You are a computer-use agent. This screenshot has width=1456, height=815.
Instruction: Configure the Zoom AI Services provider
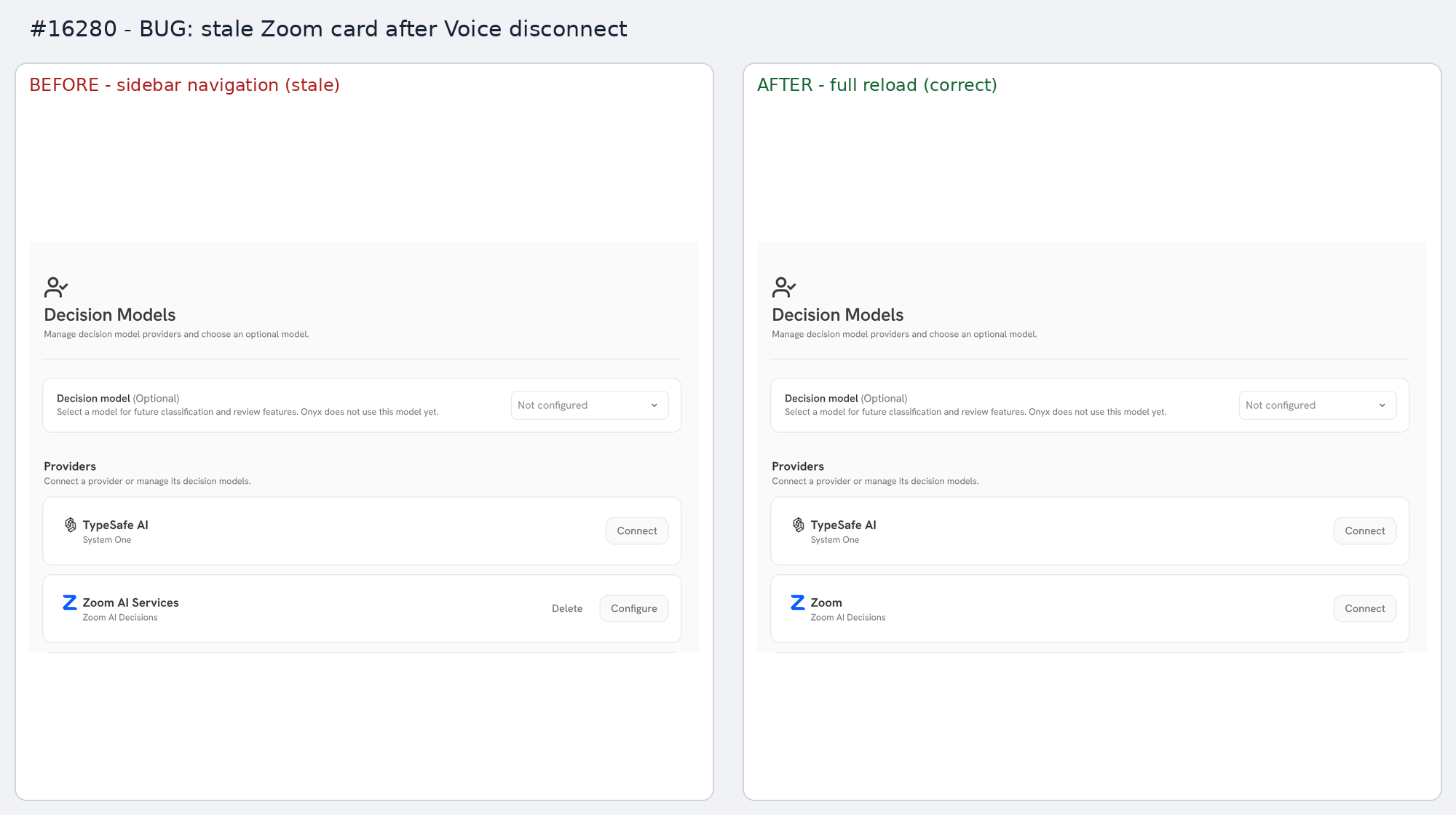(634, 608)
